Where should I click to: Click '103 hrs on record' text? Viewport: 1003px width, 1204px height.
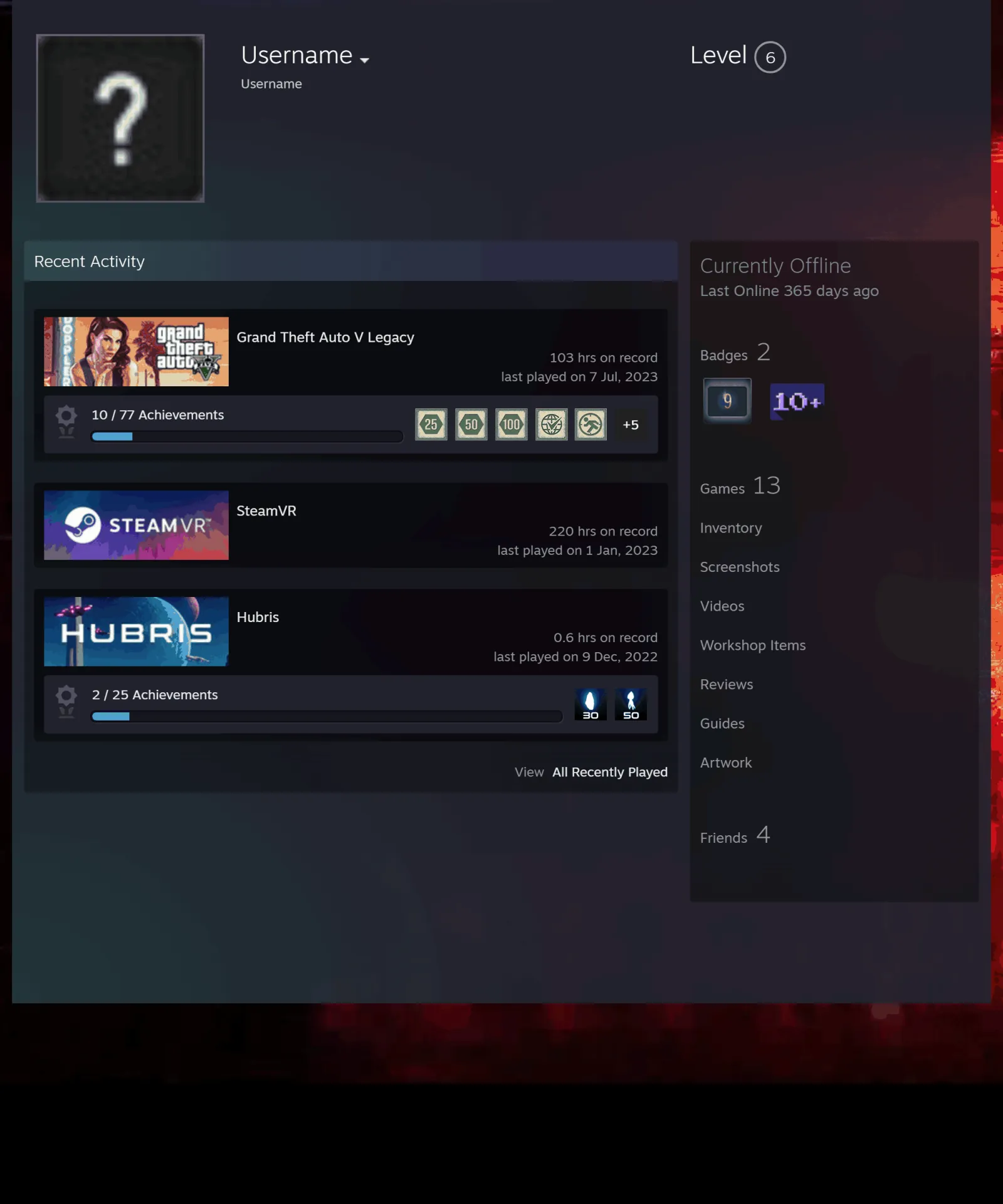click(x=604, y=357)
